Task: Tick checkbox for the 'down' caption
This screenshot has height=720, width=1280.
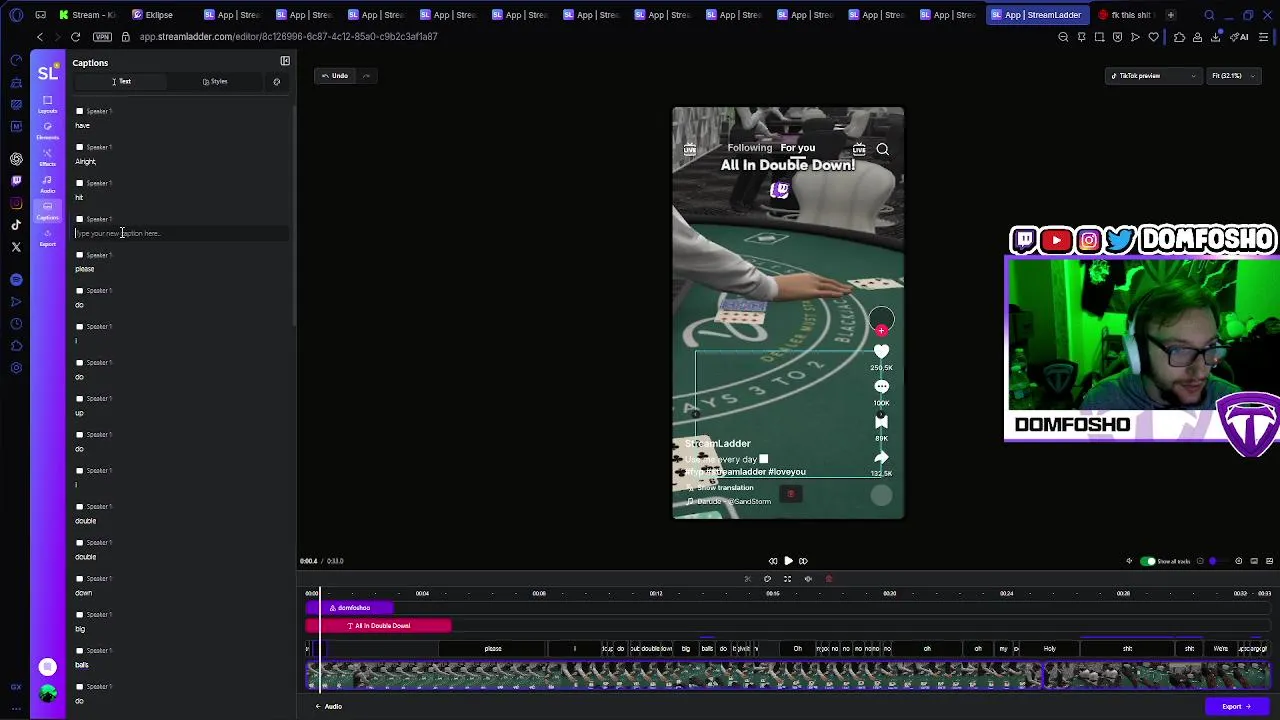Action: point(80,579)
